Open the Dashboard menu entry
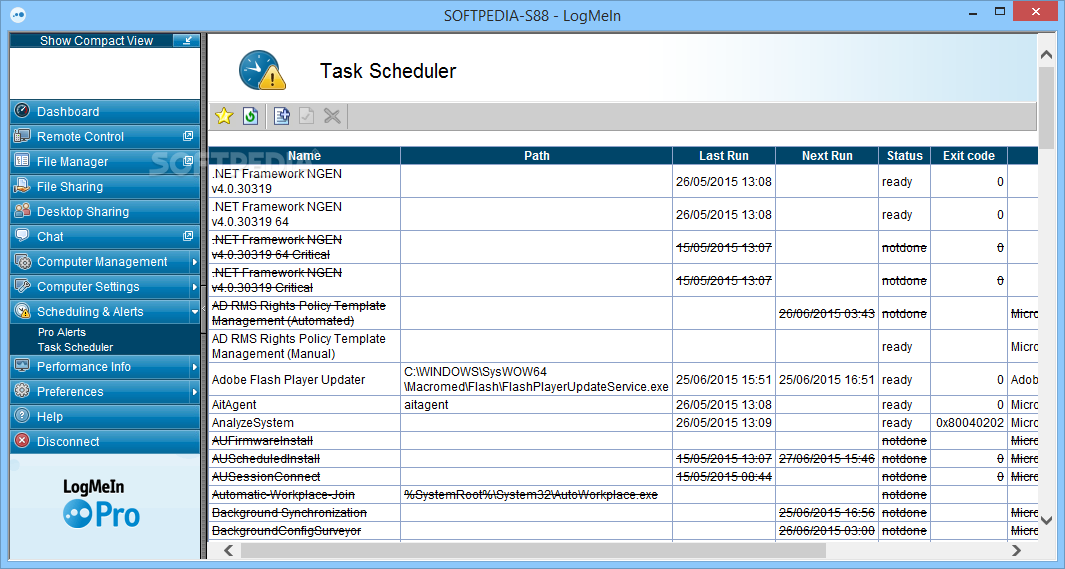The width and height of the screenshot is (1065, 569). 105,111
